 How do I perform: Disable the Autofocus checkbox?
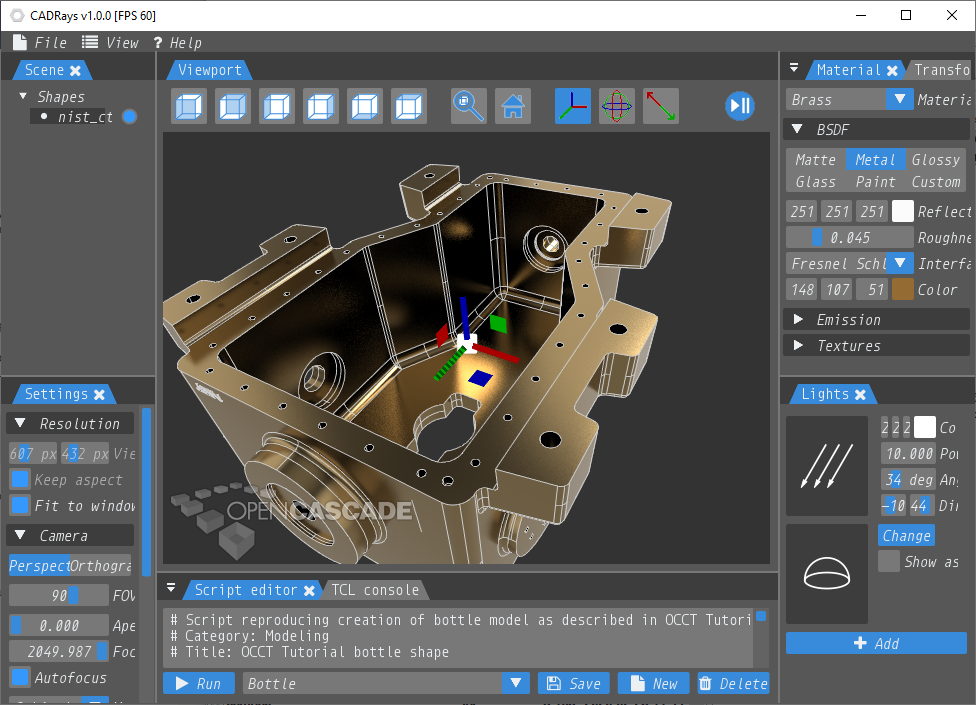(20, 678)
